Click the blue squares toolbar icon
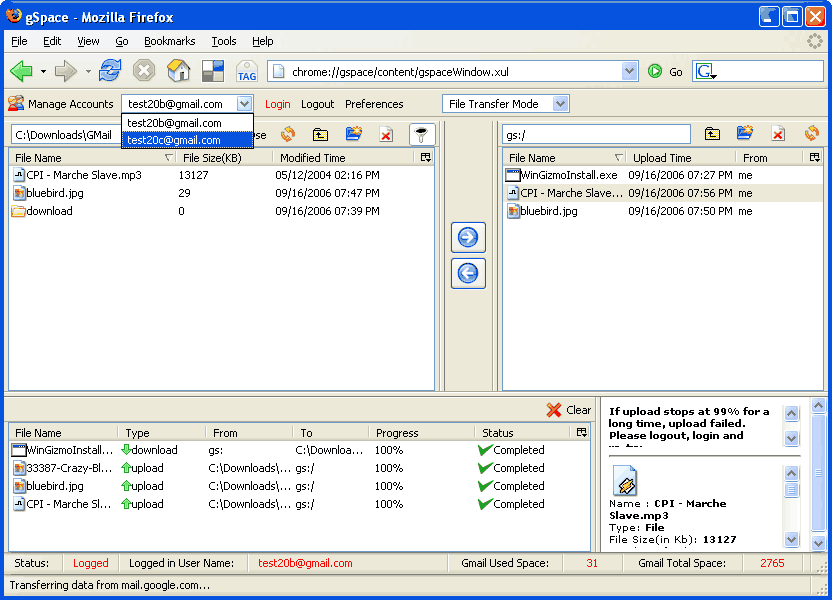 tap(213, 71)
